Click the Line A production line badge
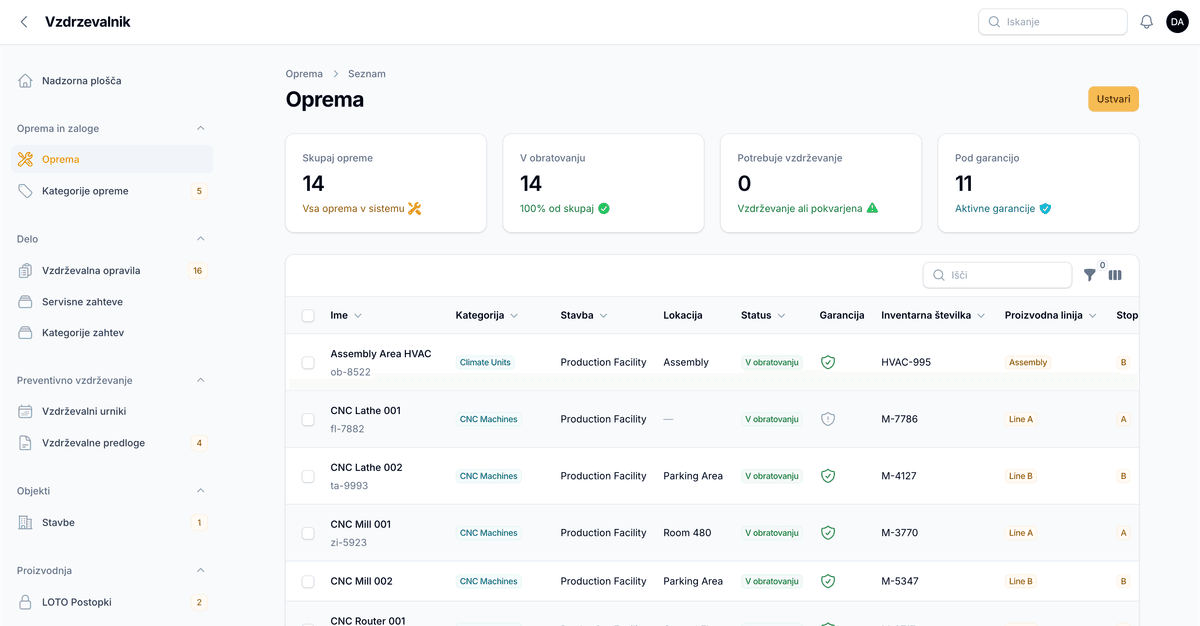Screen dimensions: 1200x626 [x=1020, y=419]
